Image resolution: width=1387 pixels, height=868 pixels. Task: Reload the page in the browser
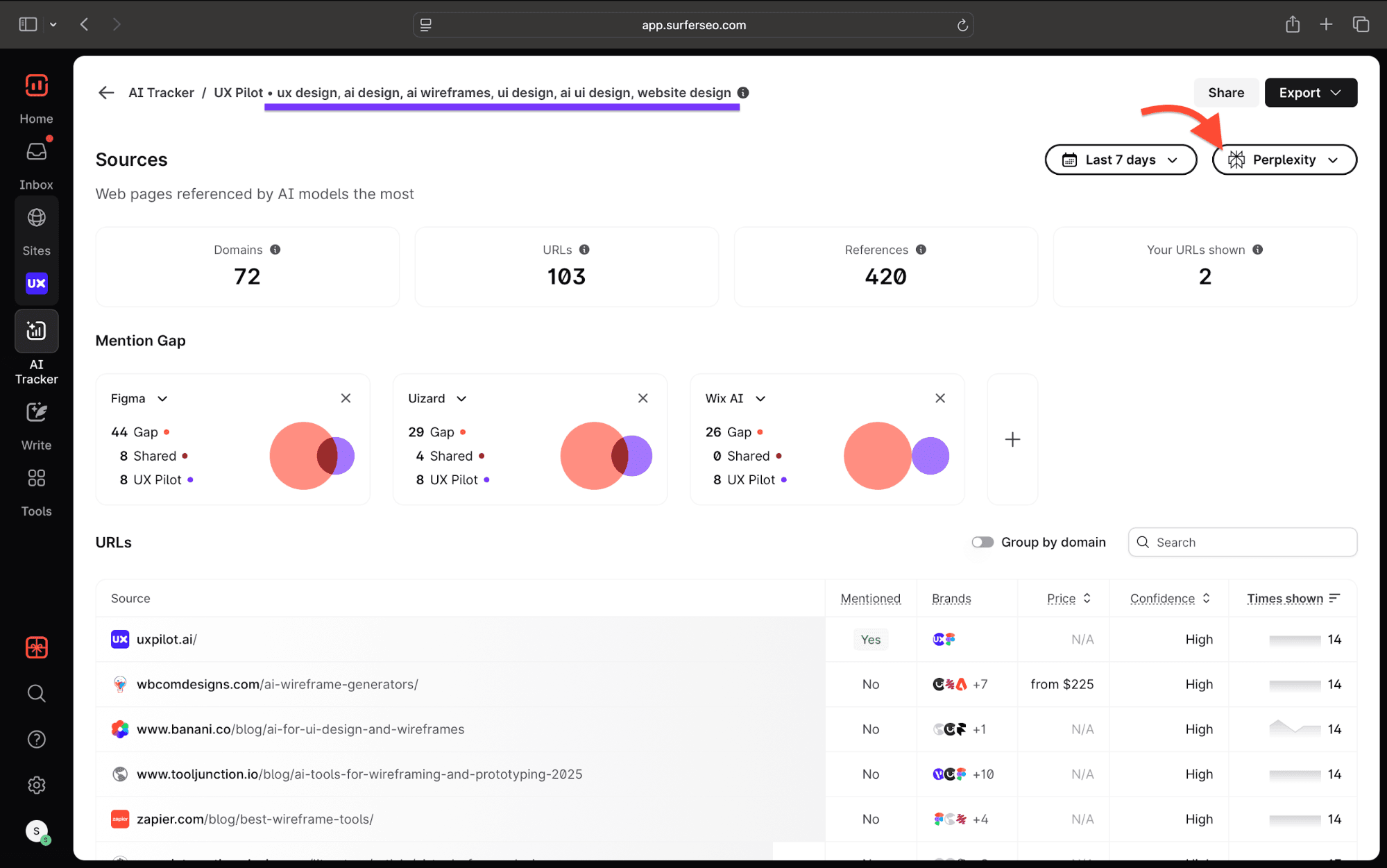click(962, 25)
